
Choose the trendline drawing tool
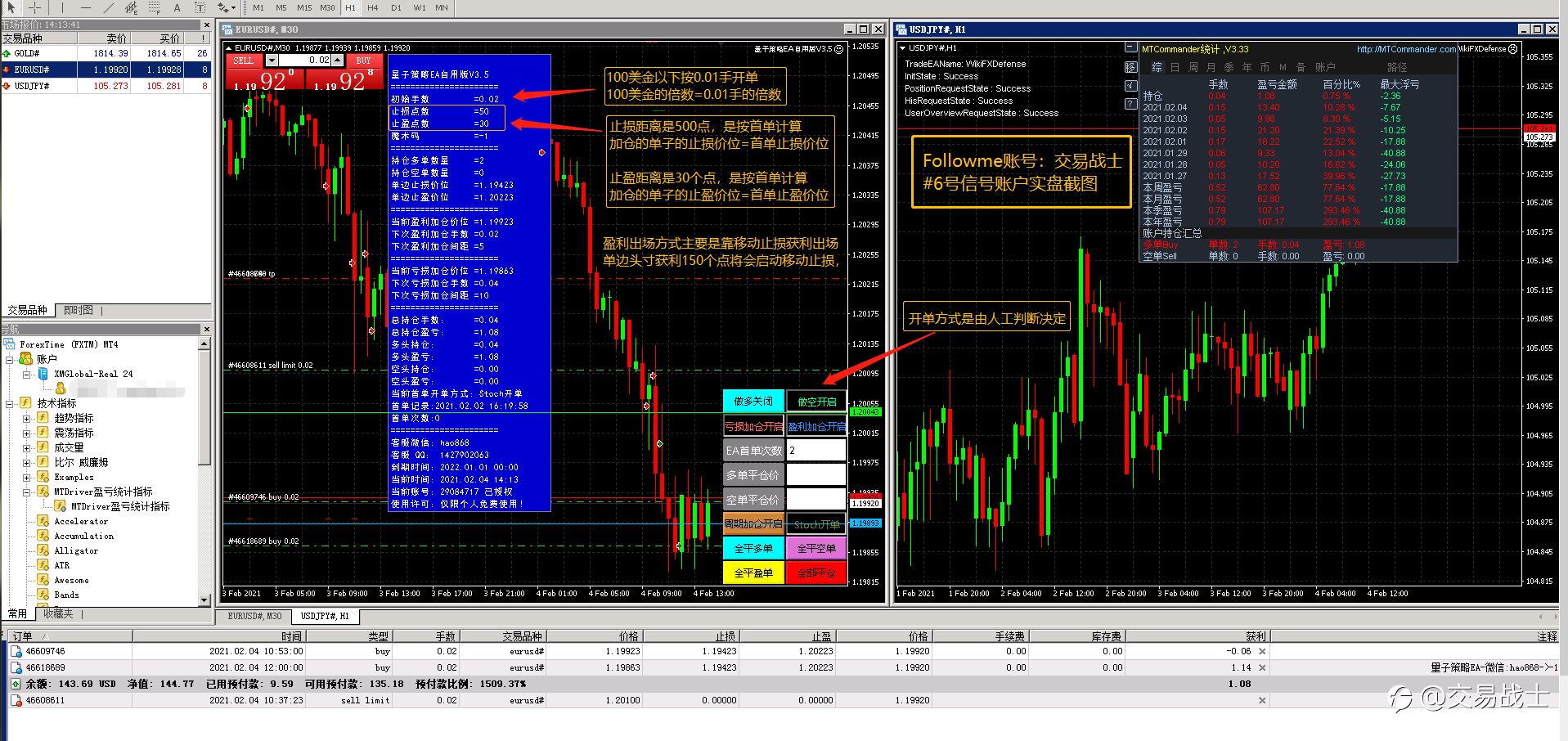tap(108, 7)
